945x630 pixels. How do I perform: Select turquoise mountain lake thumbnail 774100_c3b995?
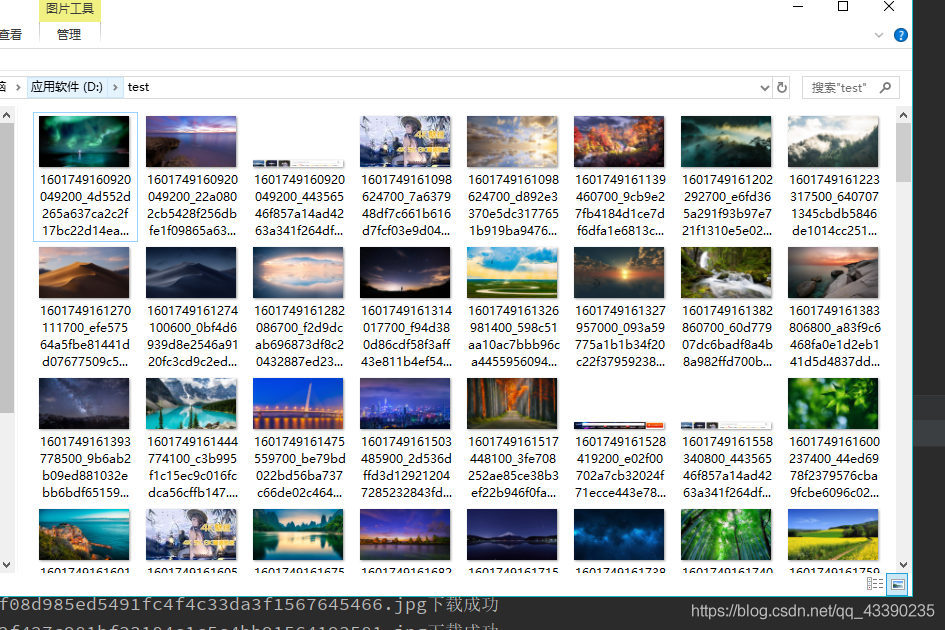click(191, 403)
